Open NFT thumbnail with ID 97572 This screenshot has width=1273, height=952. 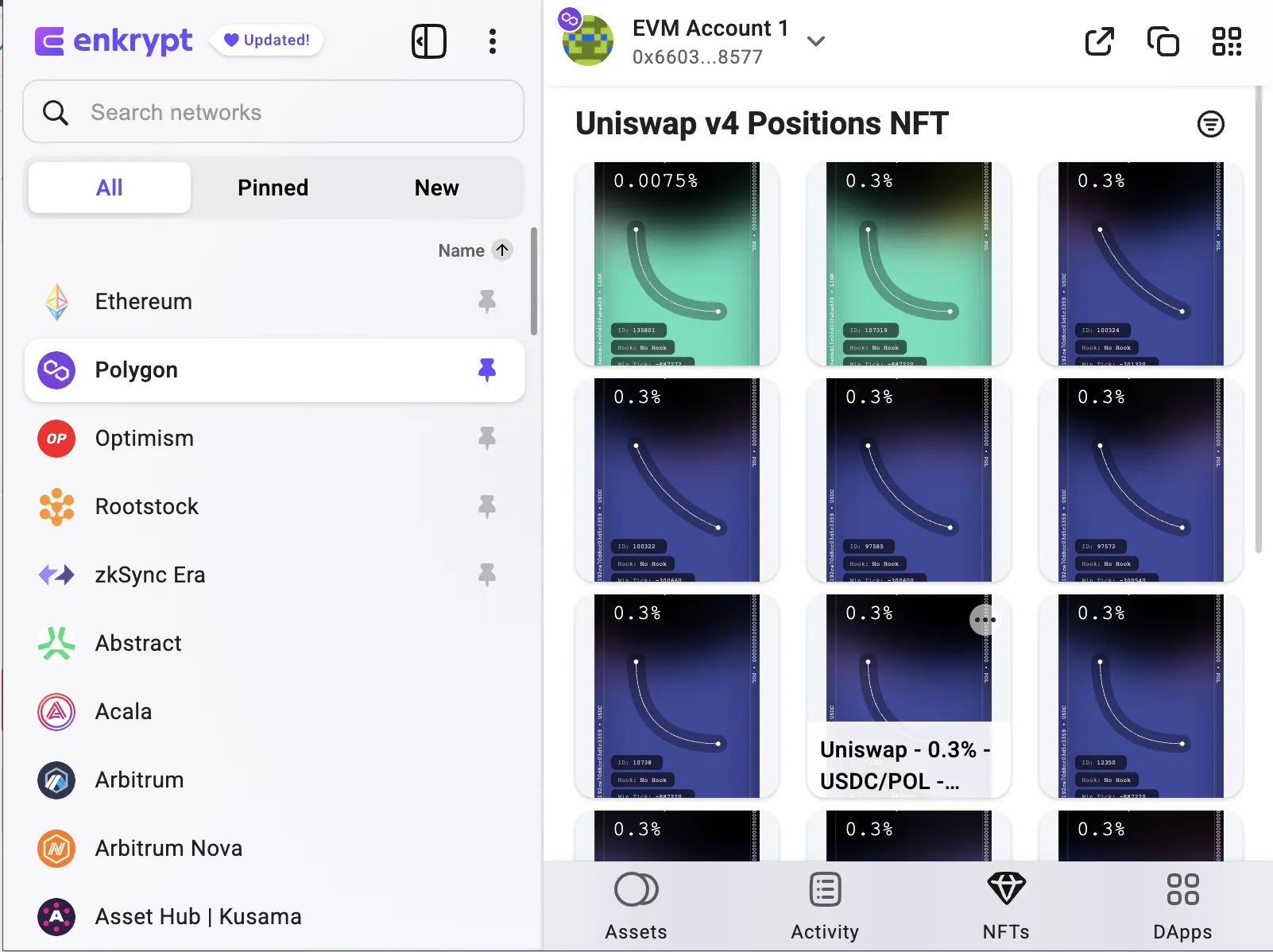[1141, 480]
